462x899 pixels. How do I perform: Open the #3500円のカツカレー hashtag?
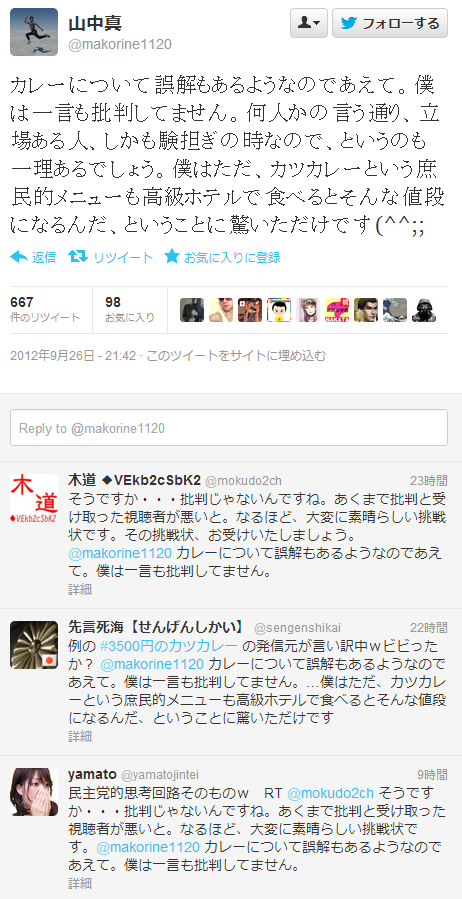point(169,646)
